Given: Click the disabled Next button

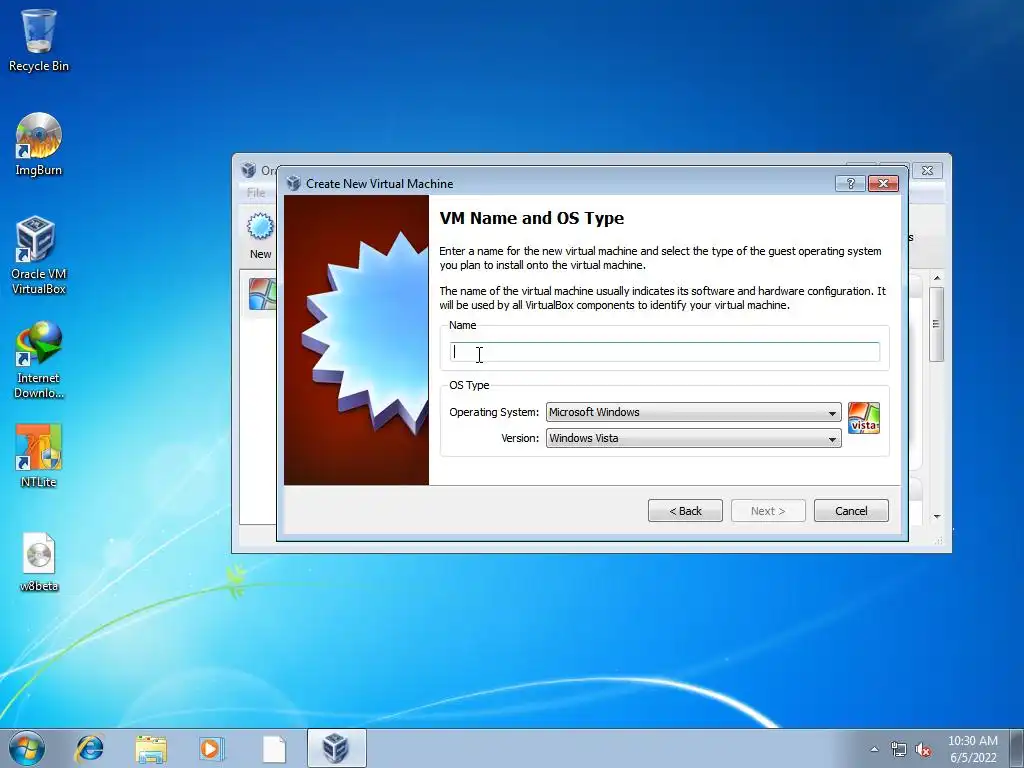Looking at the screenshot, I should pos(768,511).
